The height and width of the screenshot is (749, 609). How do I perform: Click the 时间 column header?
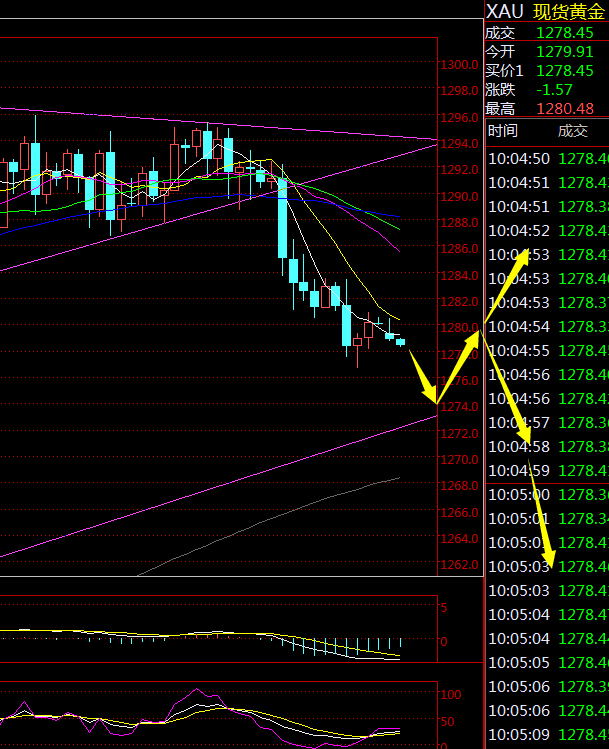coord(502,131)
